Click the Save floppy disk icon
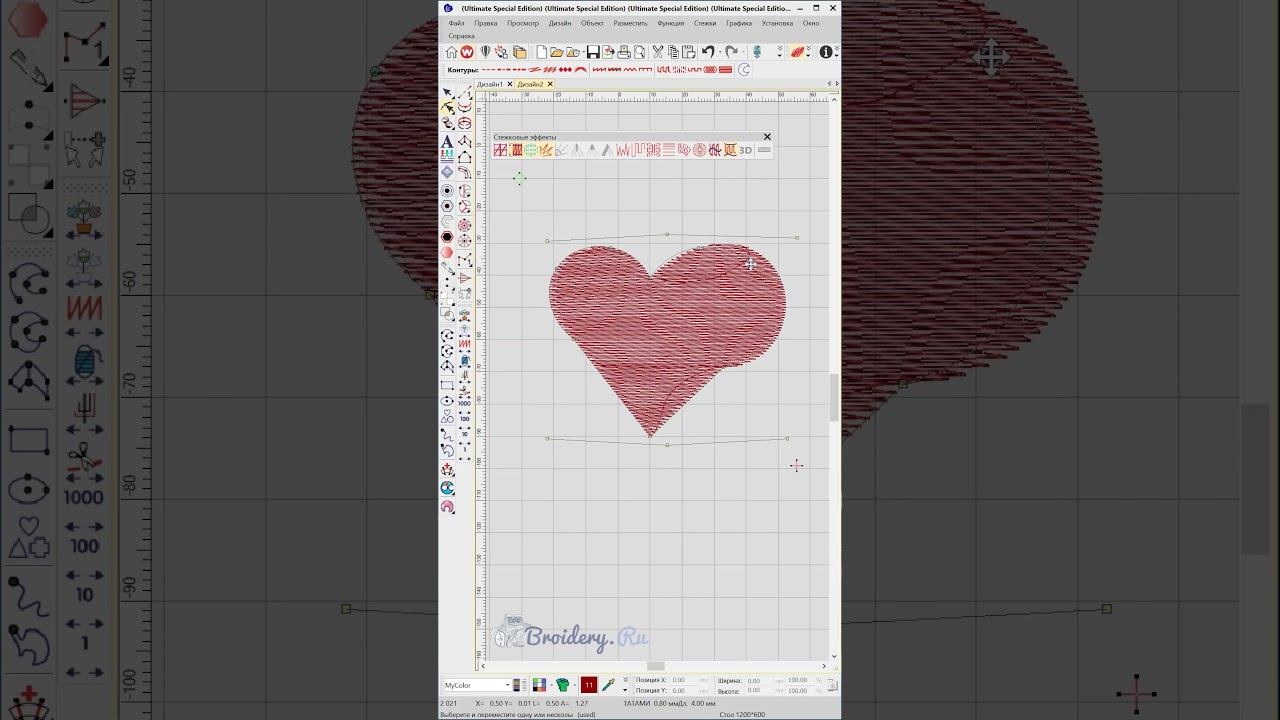Screen dimensions: 1280x720 (593, 52)
